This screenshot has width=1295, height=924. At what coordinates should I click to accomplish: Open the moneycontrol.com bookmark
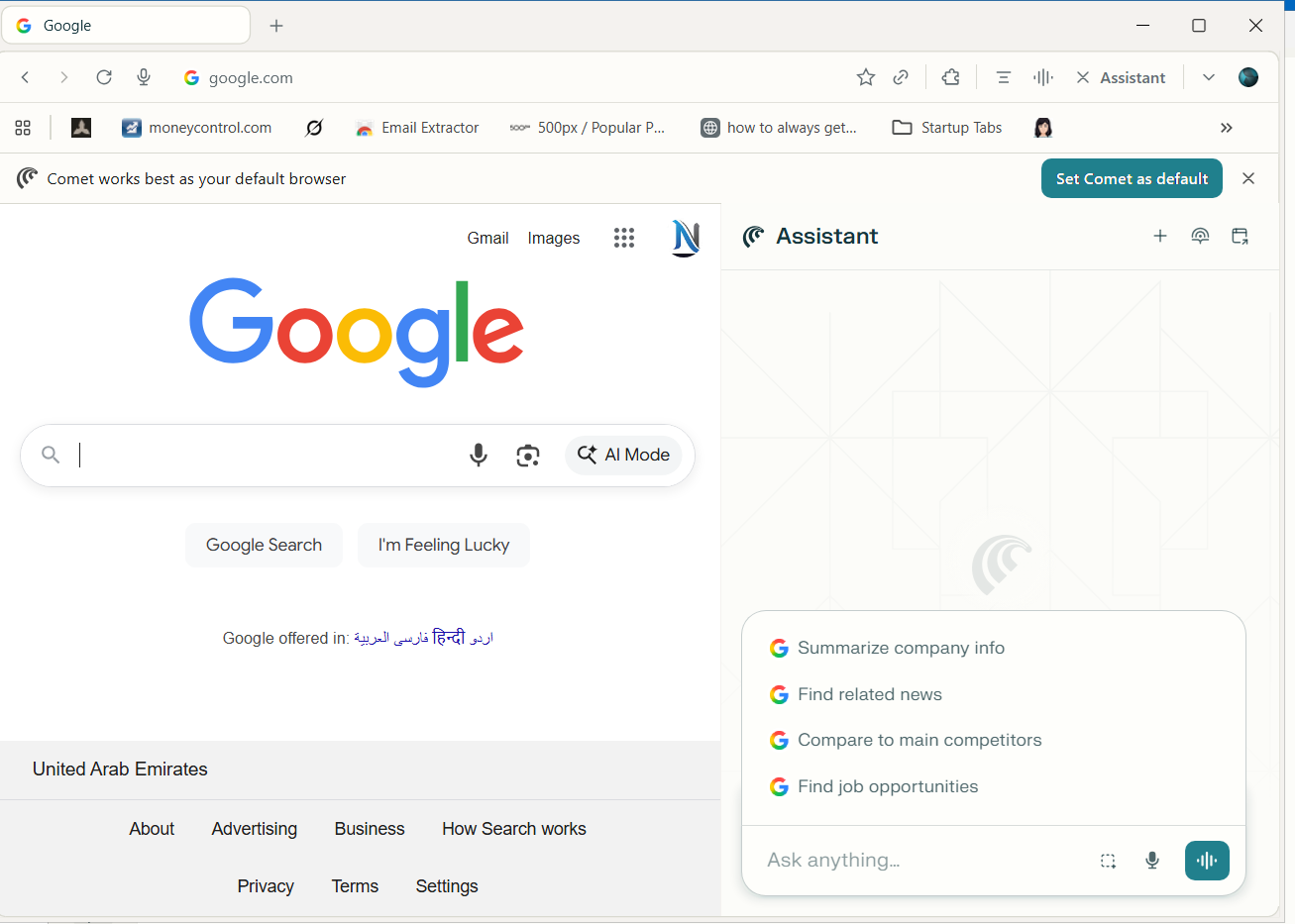197,128
